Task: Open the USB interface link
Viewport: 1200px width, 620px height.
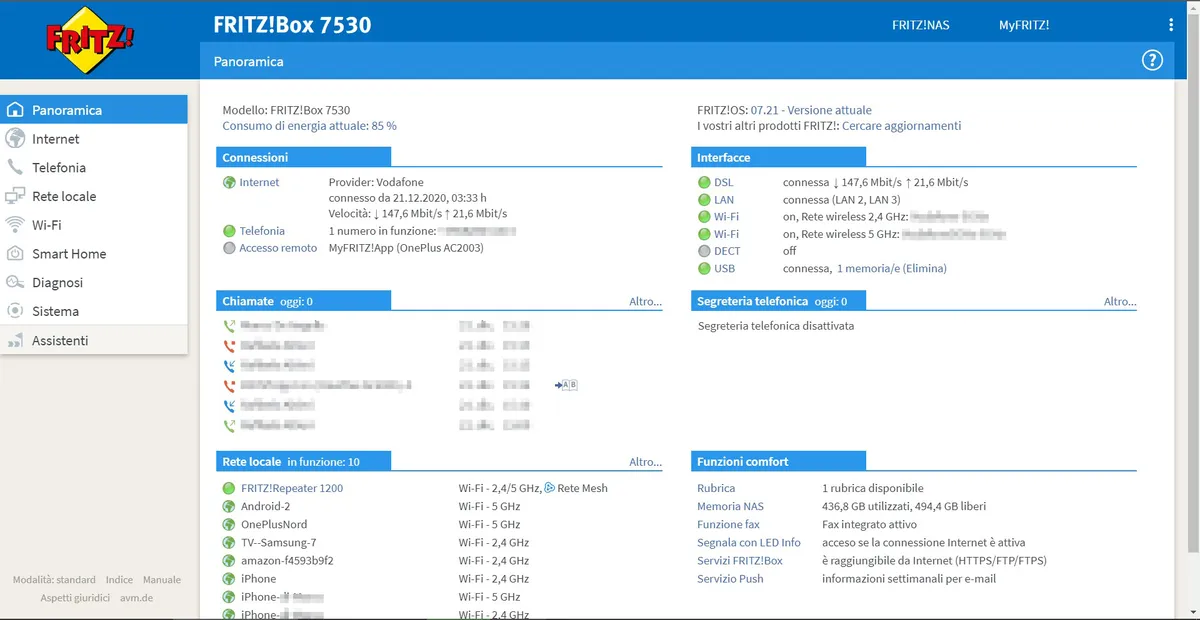Action: click(724, 268)
